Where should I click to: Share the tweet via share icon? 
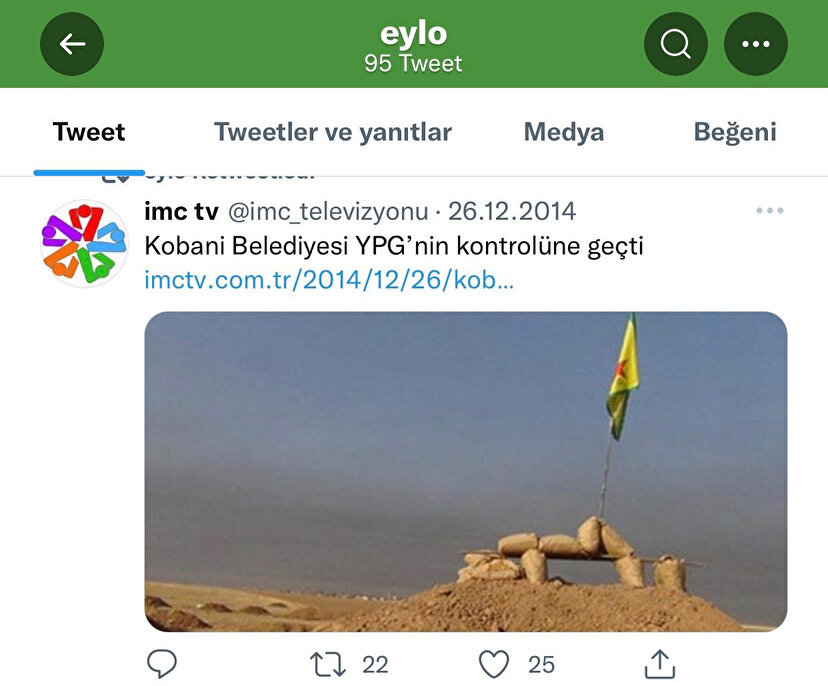pos(660,664)
